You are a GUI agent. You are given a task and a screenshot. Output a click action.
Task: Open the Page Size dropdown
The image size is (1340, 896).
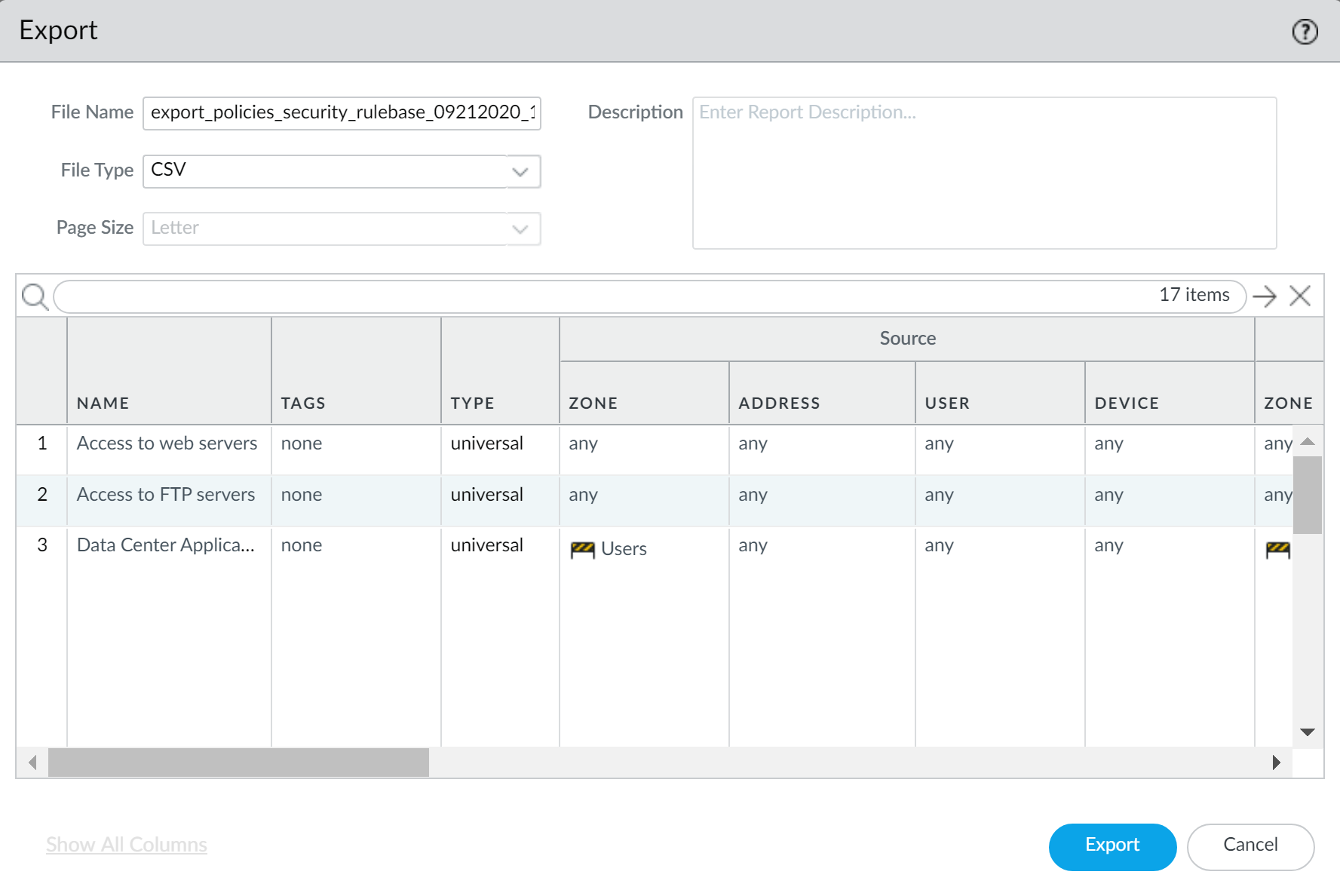[520, 229]
